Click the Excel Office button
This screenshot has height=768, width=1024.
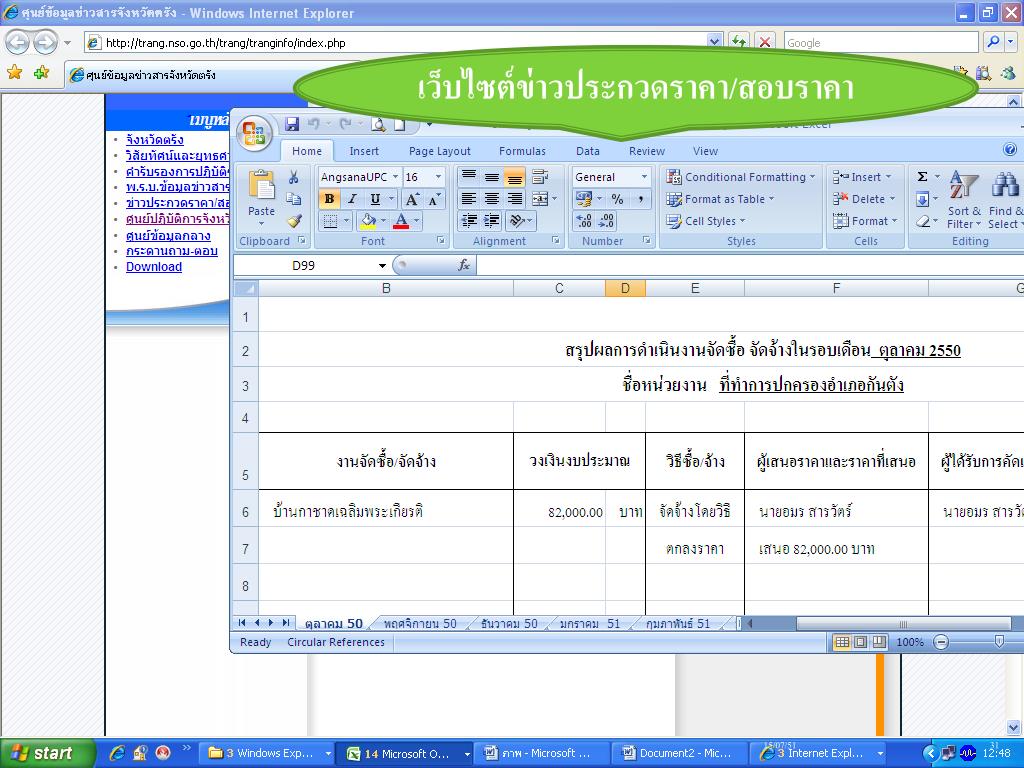pyautogui.click(x=254, y=133)
